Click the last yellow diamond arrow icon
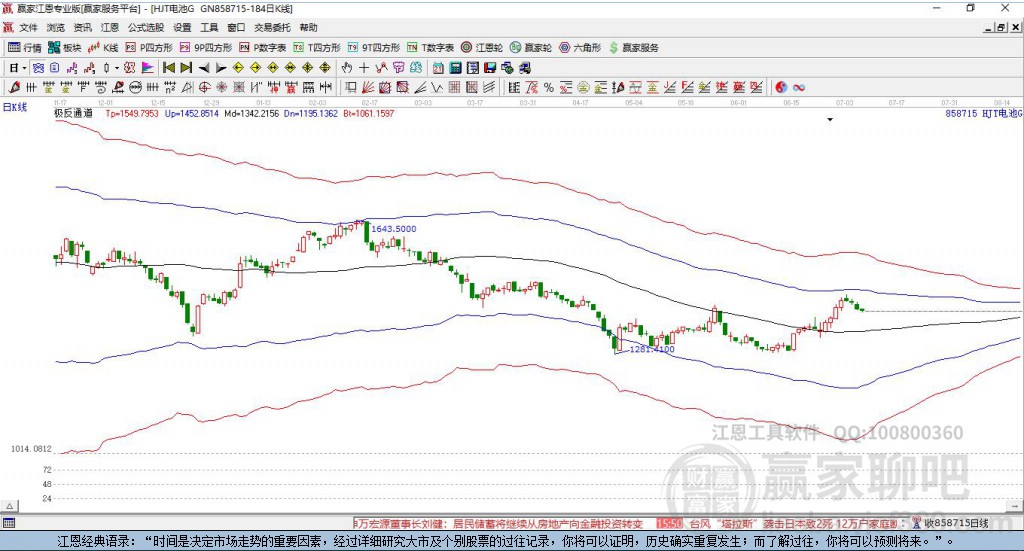The height and width of the screenshot is (551, 1024). [325, 68]
